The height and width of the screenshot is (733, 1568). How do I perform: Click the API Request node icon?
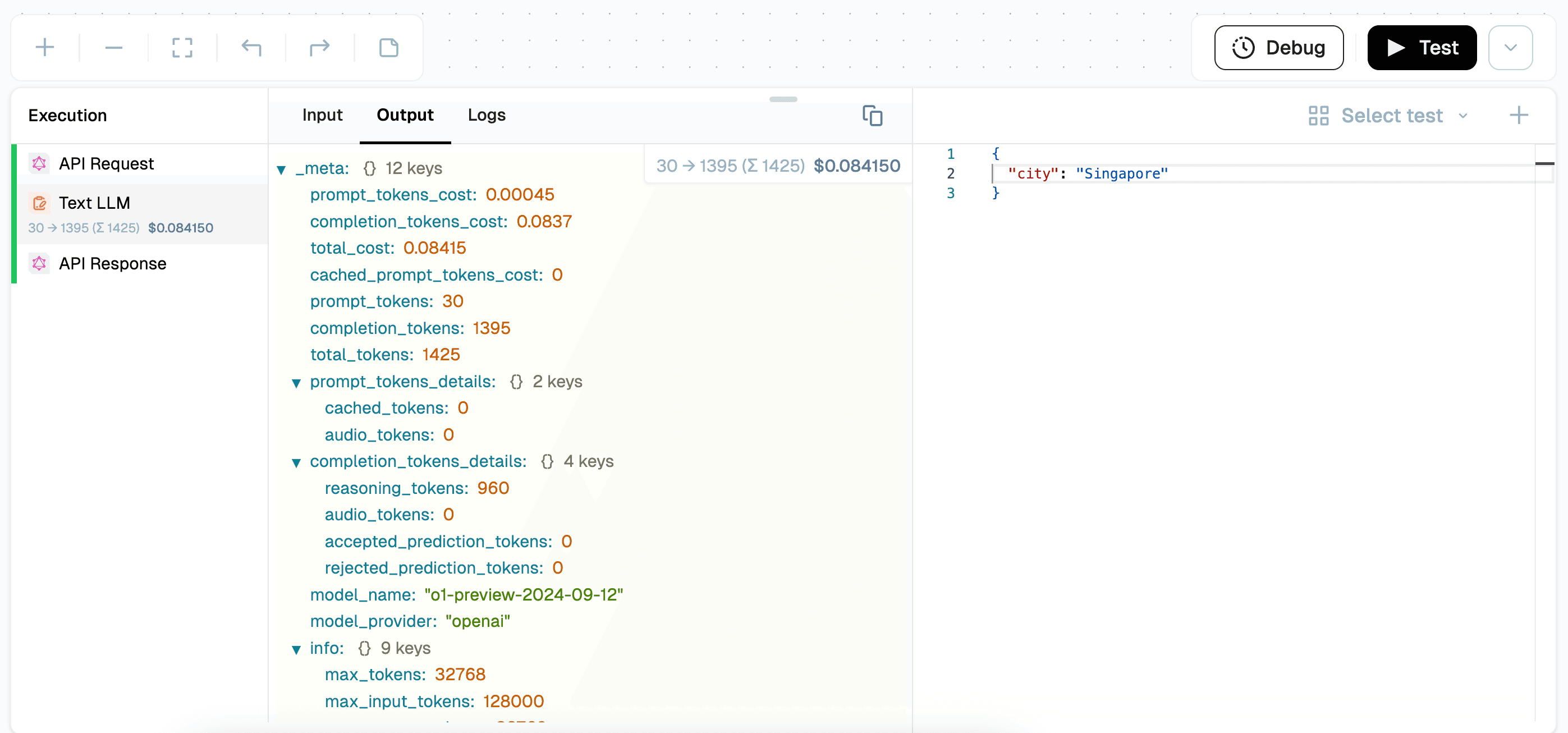(x=40, y=163)
